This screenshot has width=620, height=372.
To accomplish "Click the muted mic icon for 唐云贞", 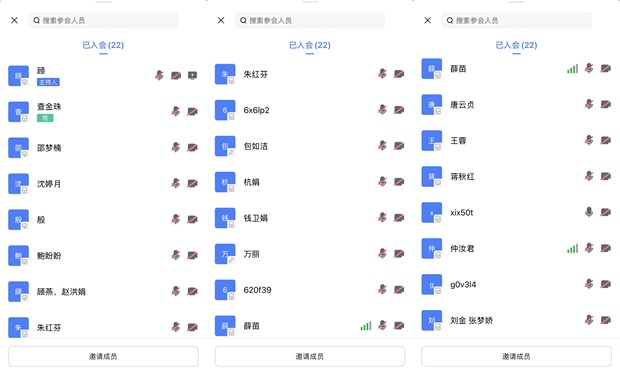I will tap(589, 104).
